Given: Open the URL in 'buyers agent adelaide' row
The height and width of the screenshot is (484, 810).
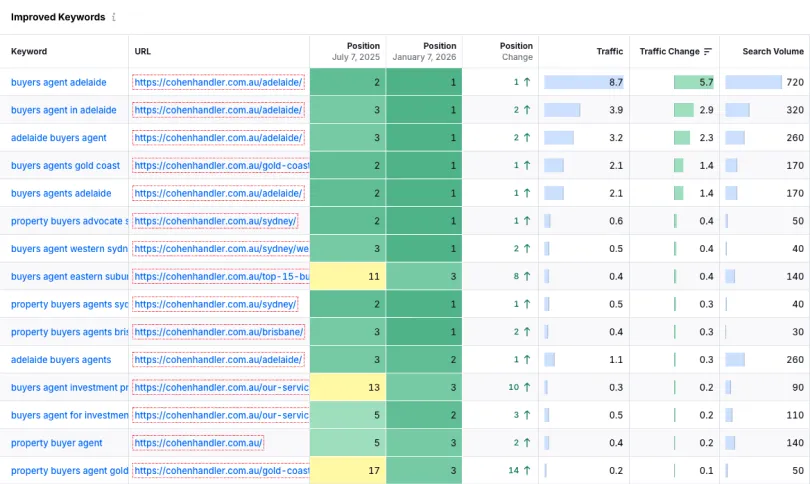Looking at the screenshot, I should pyautogui.click(x=218, y=82).
